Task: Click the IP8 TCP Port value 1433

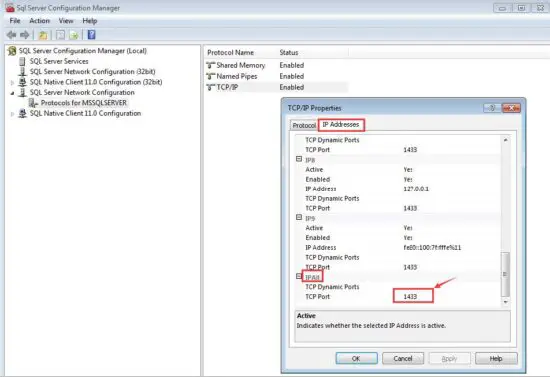Action: coord(410,208)
